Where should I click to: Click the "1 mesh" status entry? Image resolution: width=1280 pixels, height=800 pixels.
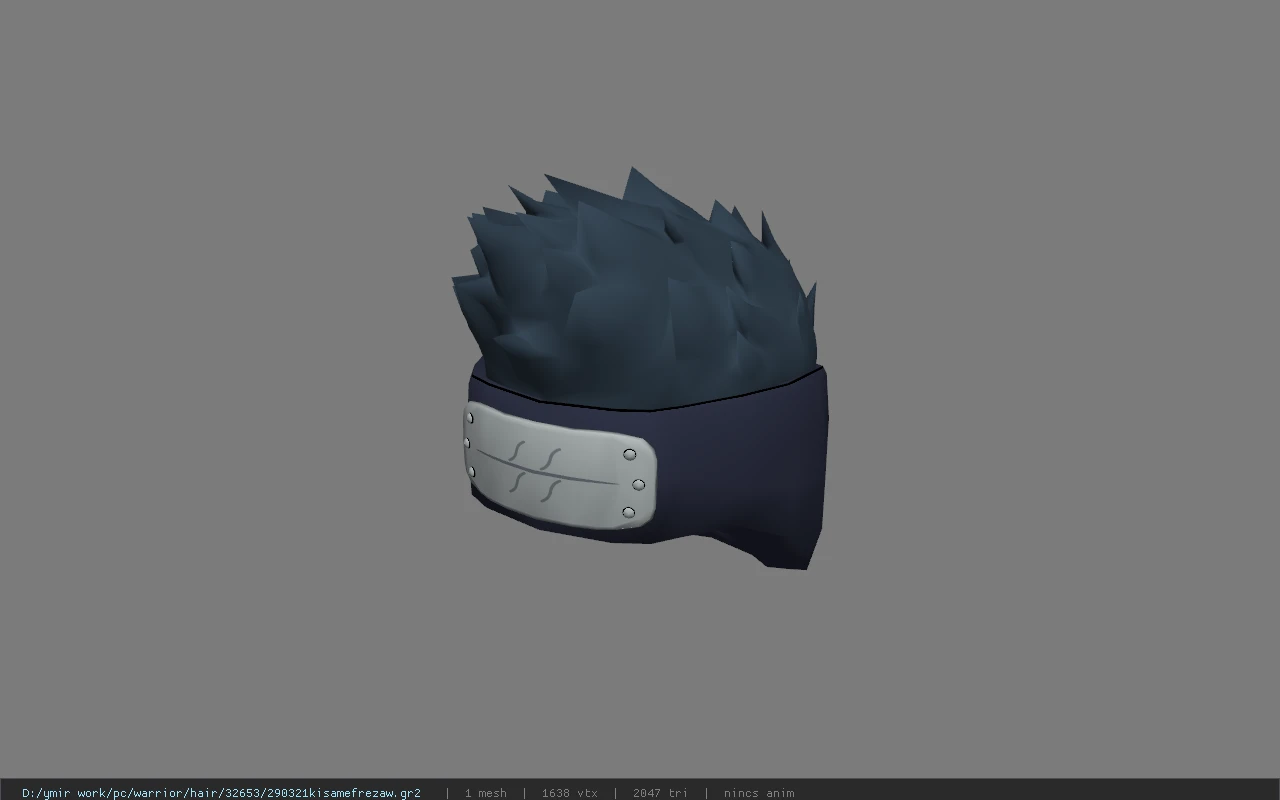(485, 793)
